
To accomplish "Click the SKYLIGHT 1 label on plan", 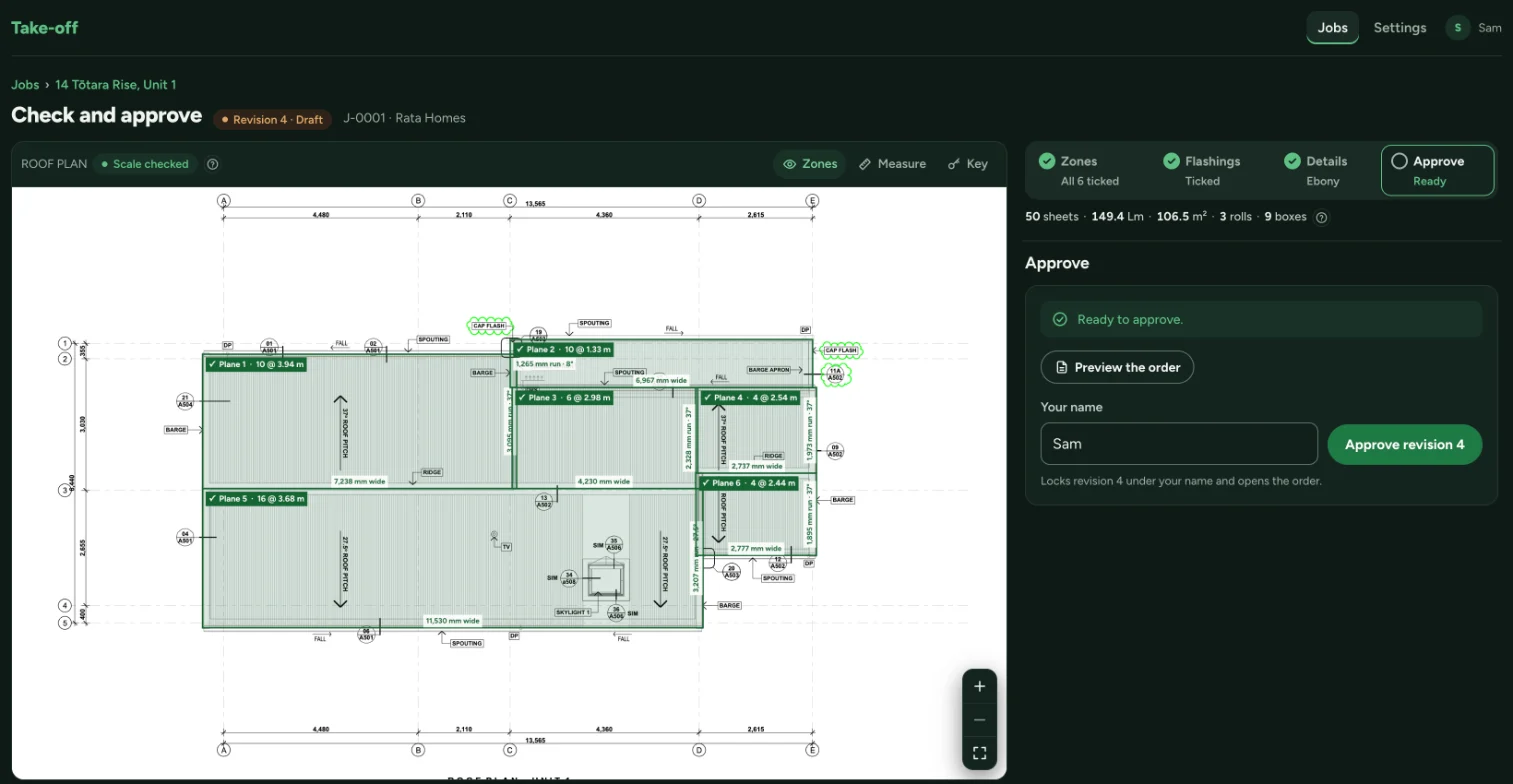I will (573, 612).
